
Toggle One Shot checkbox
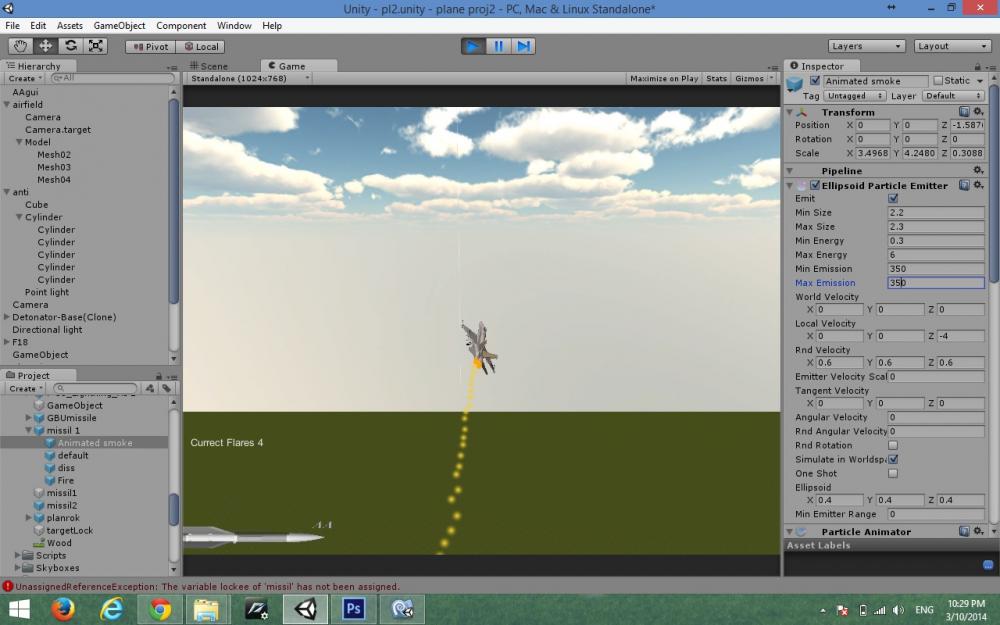tap(893, 473)
